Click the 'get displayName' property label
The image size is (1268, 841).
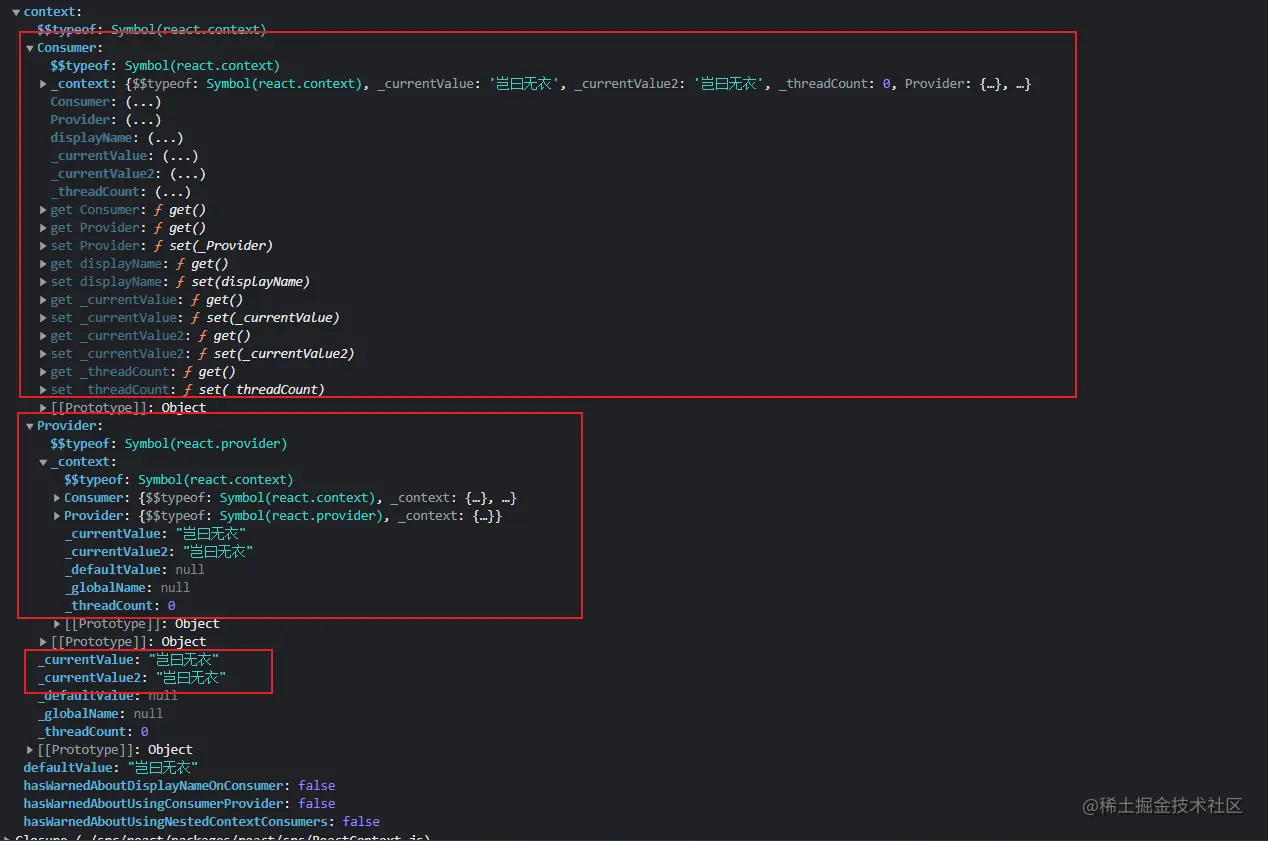tap(107, 264)
